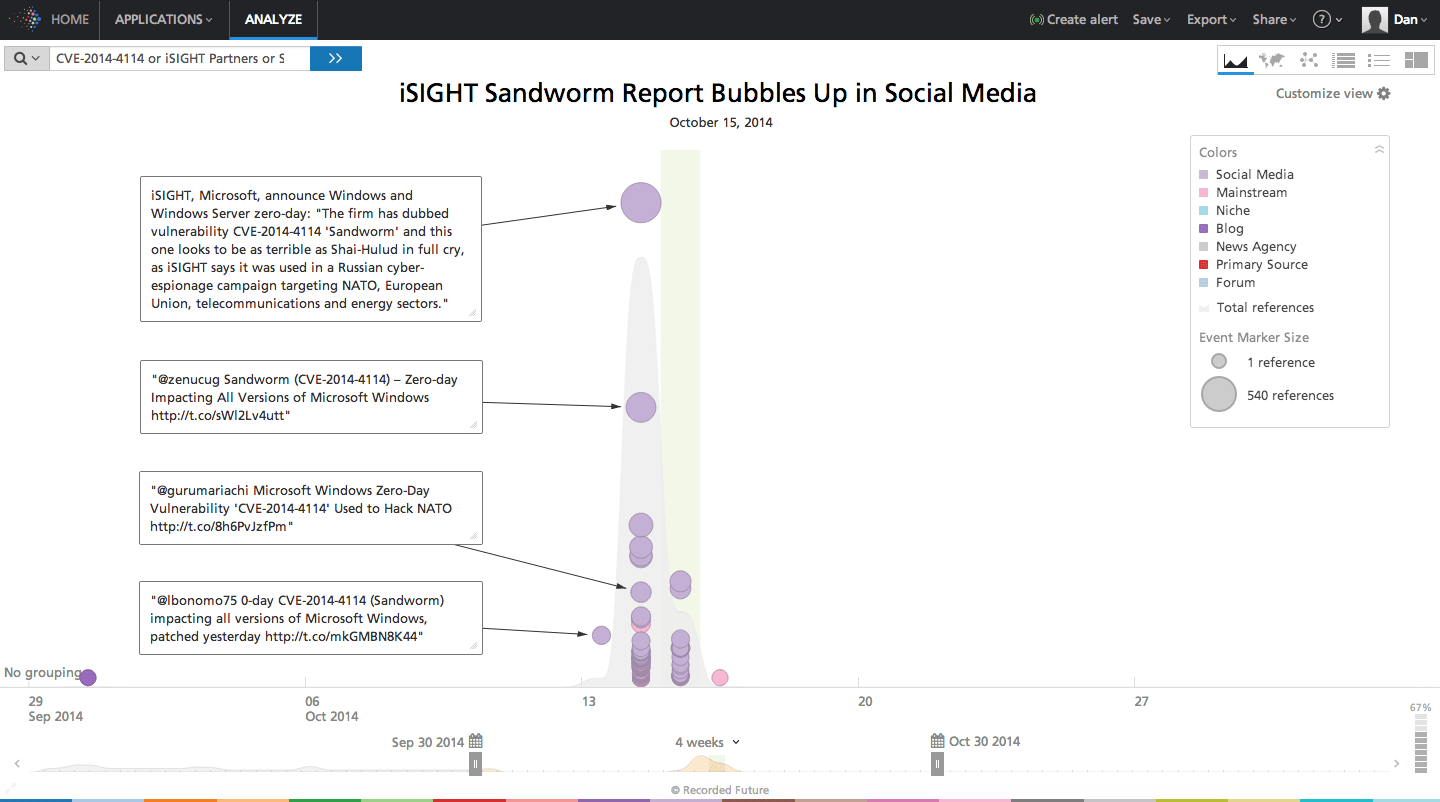Go to the HOME tab
Screen dimensions: 1440x802
click(70, 19)
